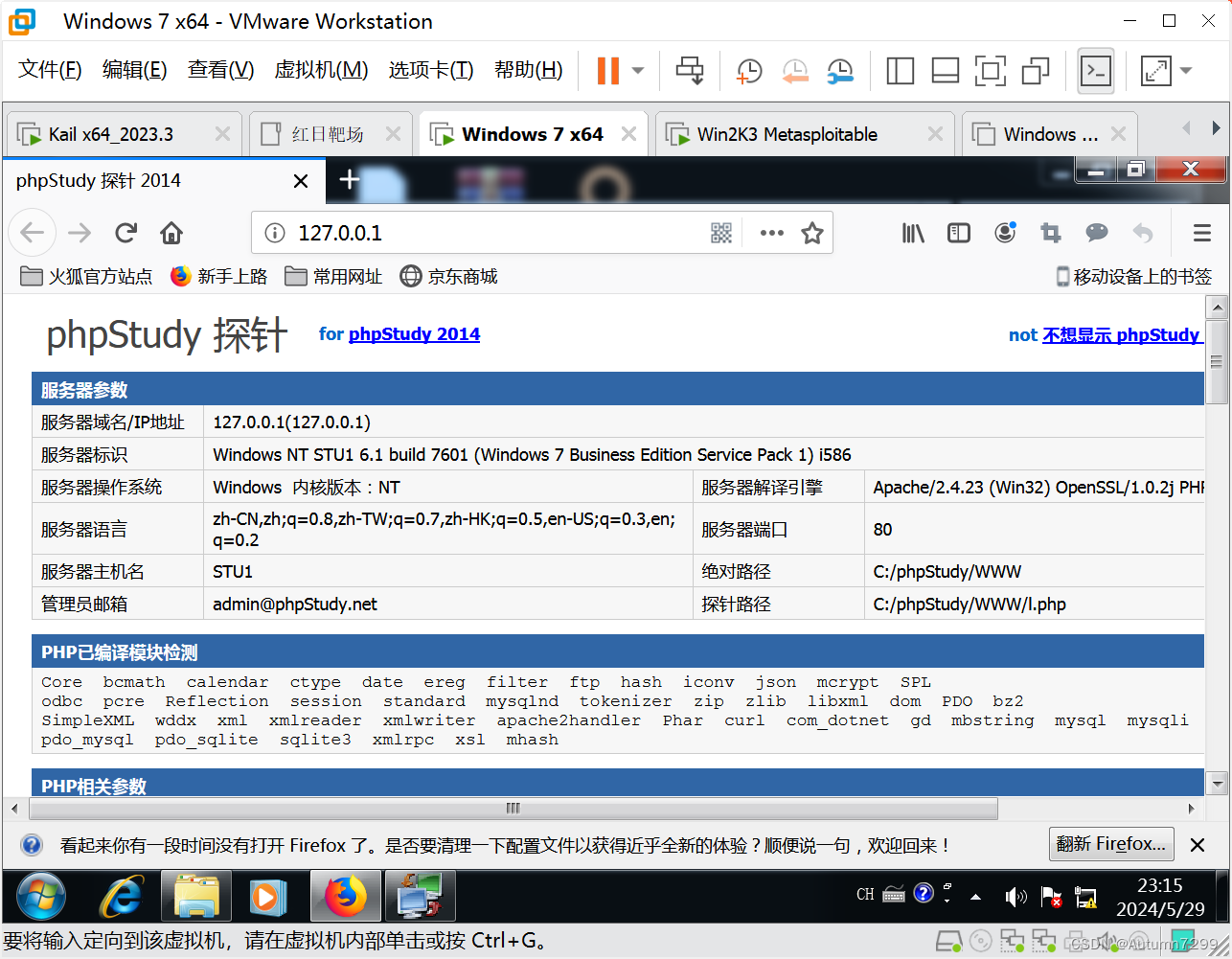This screenshot has width=1232, height=959.
Task: Go forward in Firefox
Action: point(80,233)
